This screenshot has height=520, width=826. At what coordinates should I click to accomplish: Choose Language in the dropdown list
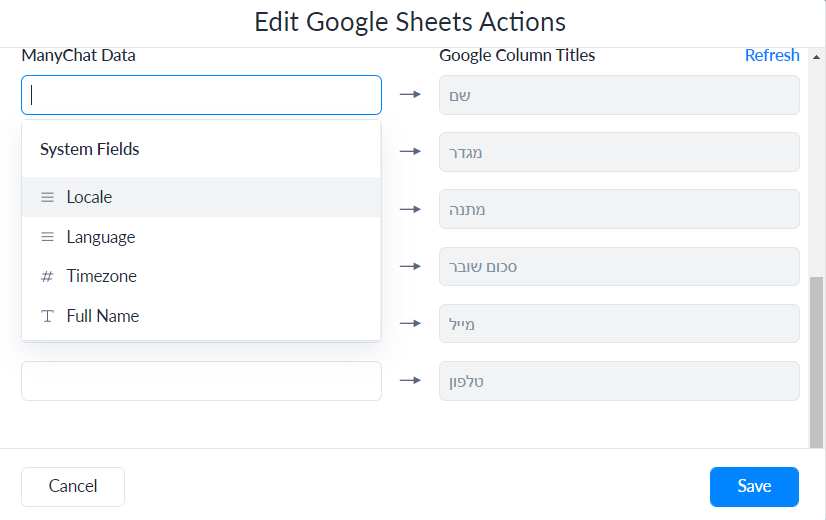click(101, 237)
